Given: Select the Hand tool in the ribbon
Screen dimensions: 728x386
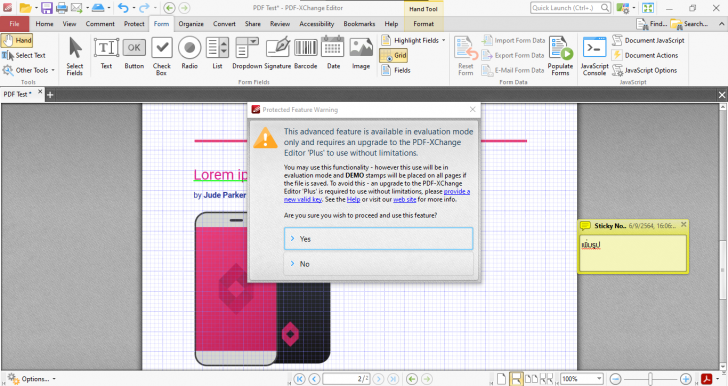Looking at the screenshot, I should (17, 40).
